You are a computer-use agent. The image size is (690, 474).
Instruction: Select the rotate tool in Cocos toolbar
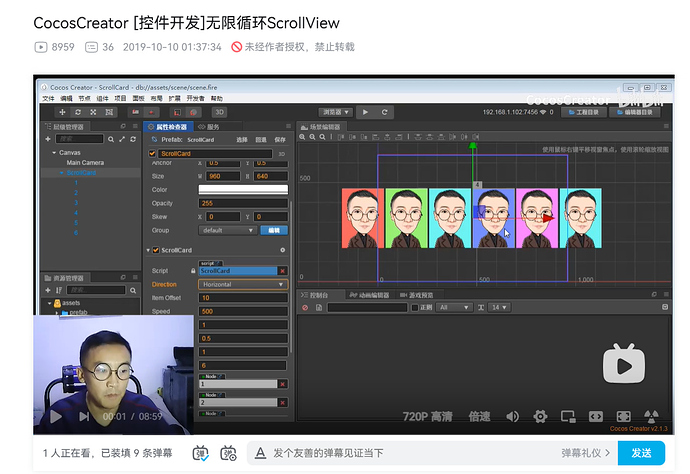[78, 112]
